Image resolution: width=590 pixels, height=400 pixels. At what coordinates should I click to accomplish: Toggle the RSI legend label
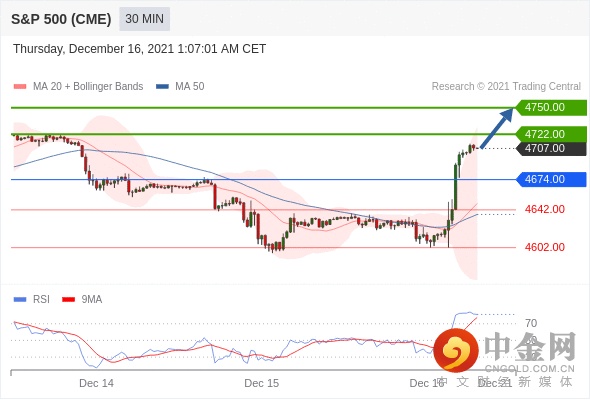(41, 299)
